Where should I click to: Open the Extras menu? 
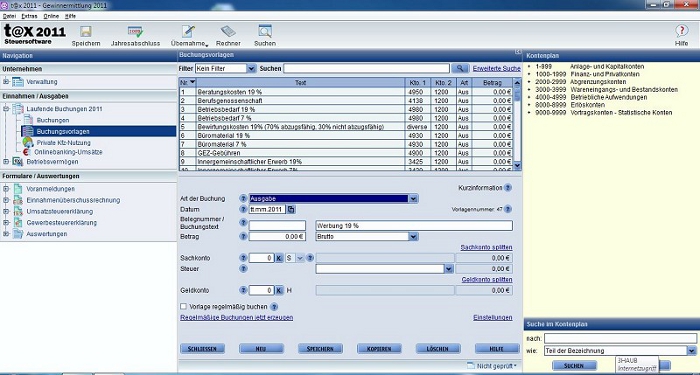29,16
